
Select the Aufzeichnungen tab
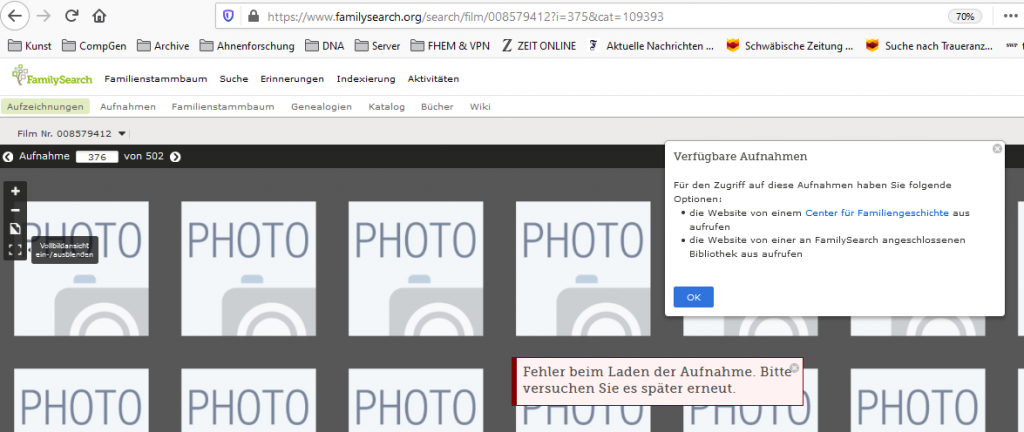pos(45,107)
